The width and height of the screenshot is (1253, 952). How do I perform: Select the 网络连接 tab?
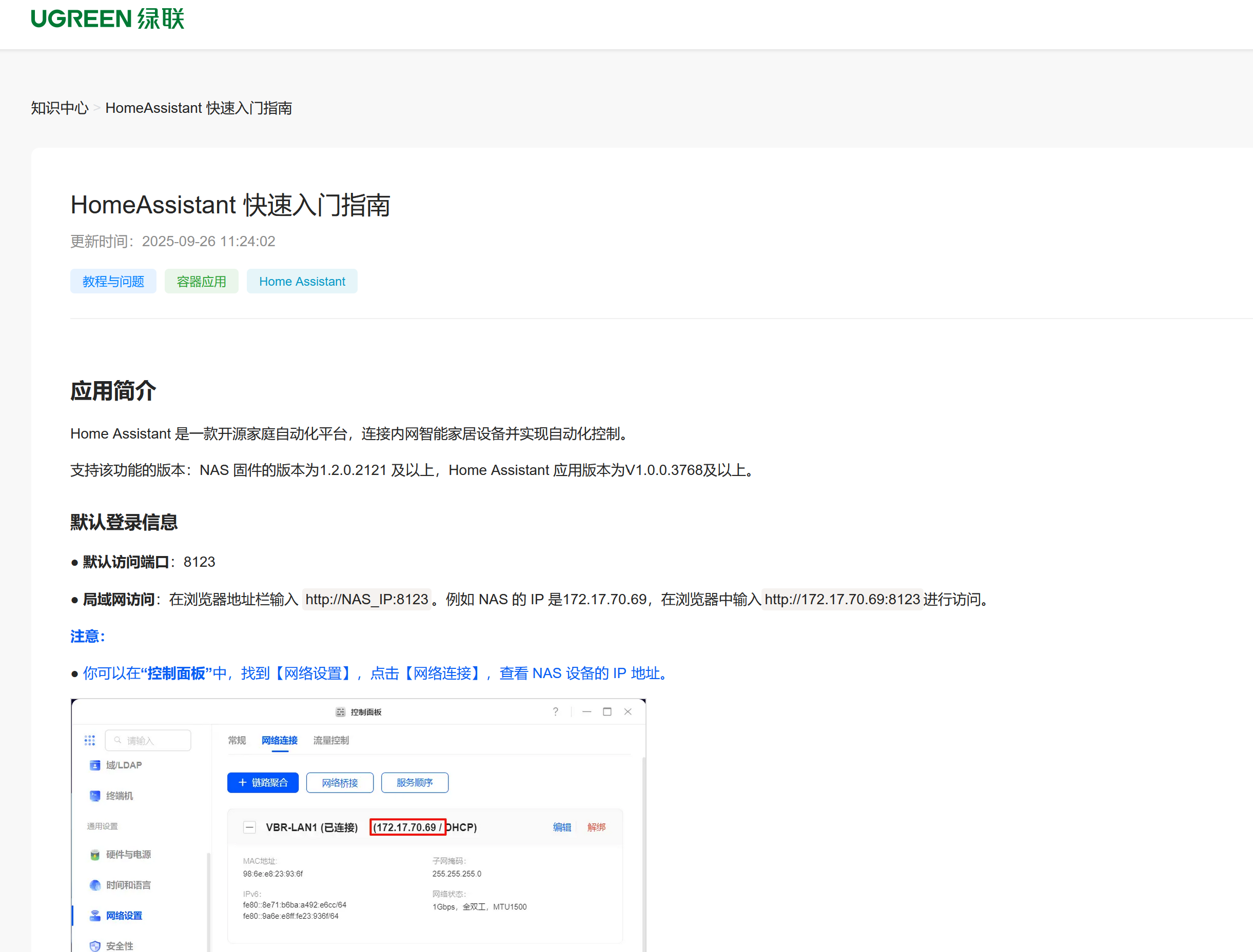[280, 740]
